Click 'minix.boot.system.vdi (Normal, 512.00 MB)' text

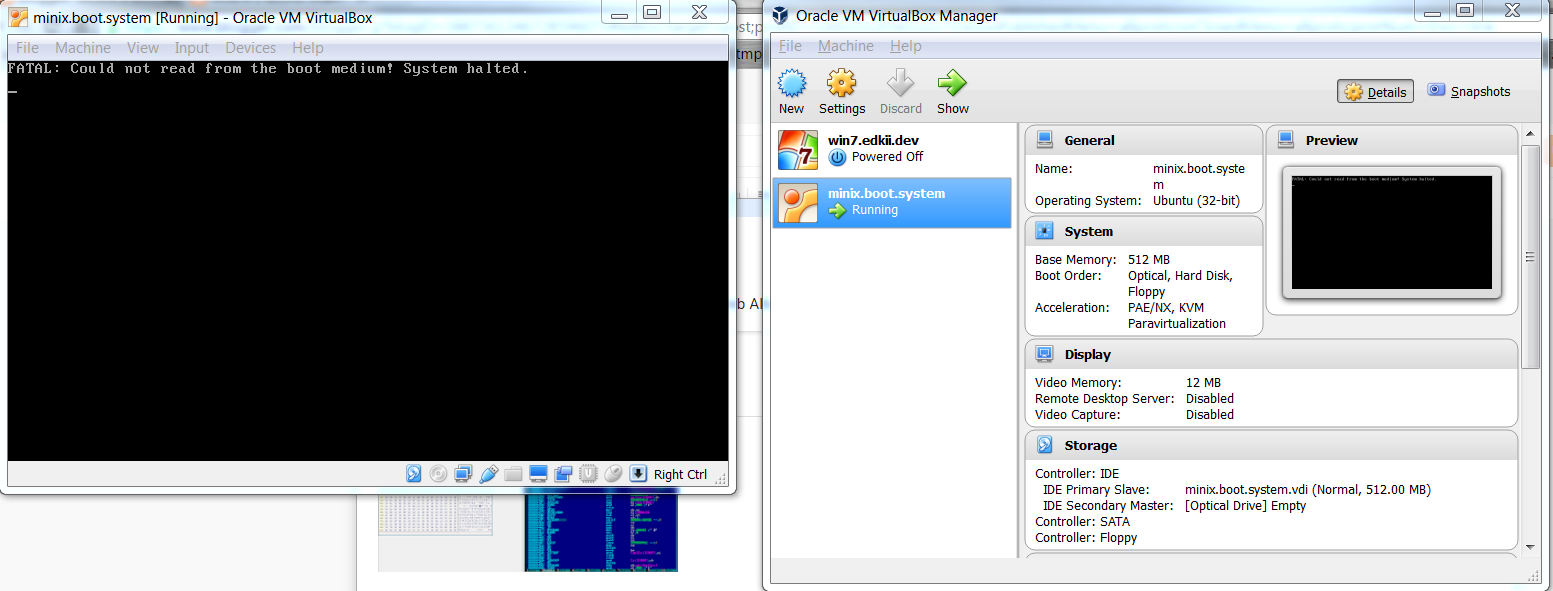1307,490
